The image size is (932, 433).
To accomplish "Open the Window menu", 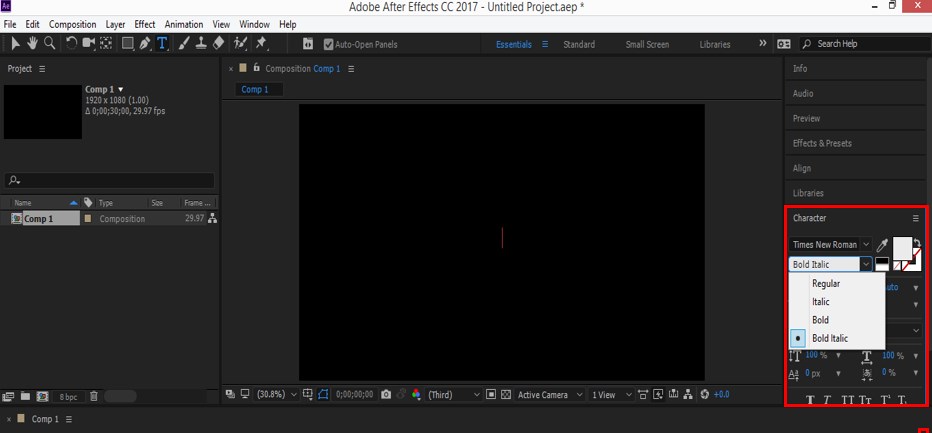I will pyautogui.click(x=254, y=24).
